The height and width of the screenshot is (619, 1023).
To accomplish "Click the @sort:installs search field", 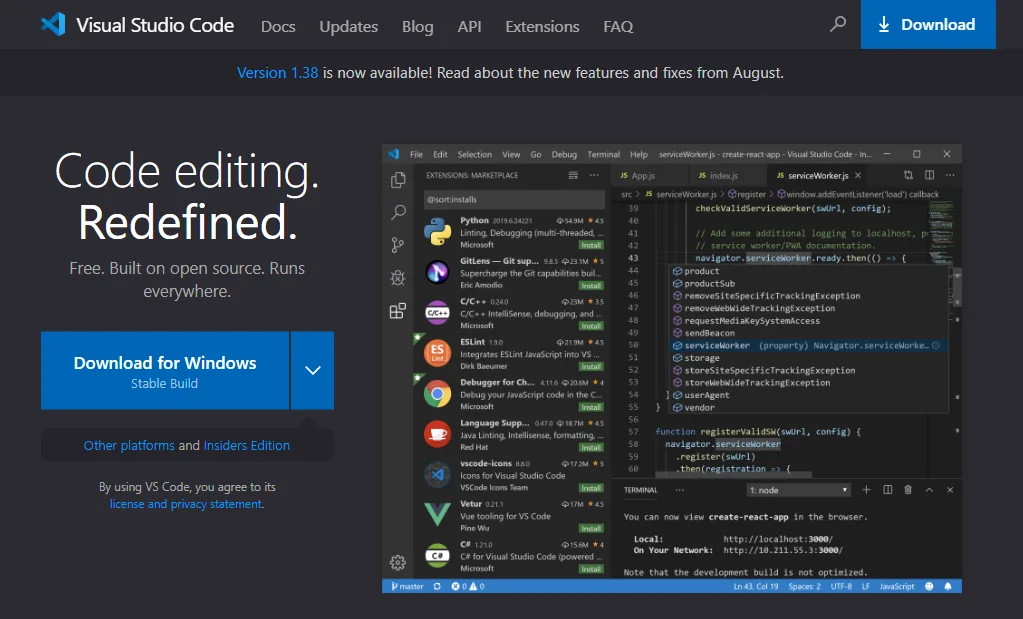I will (x=514, y=200).
